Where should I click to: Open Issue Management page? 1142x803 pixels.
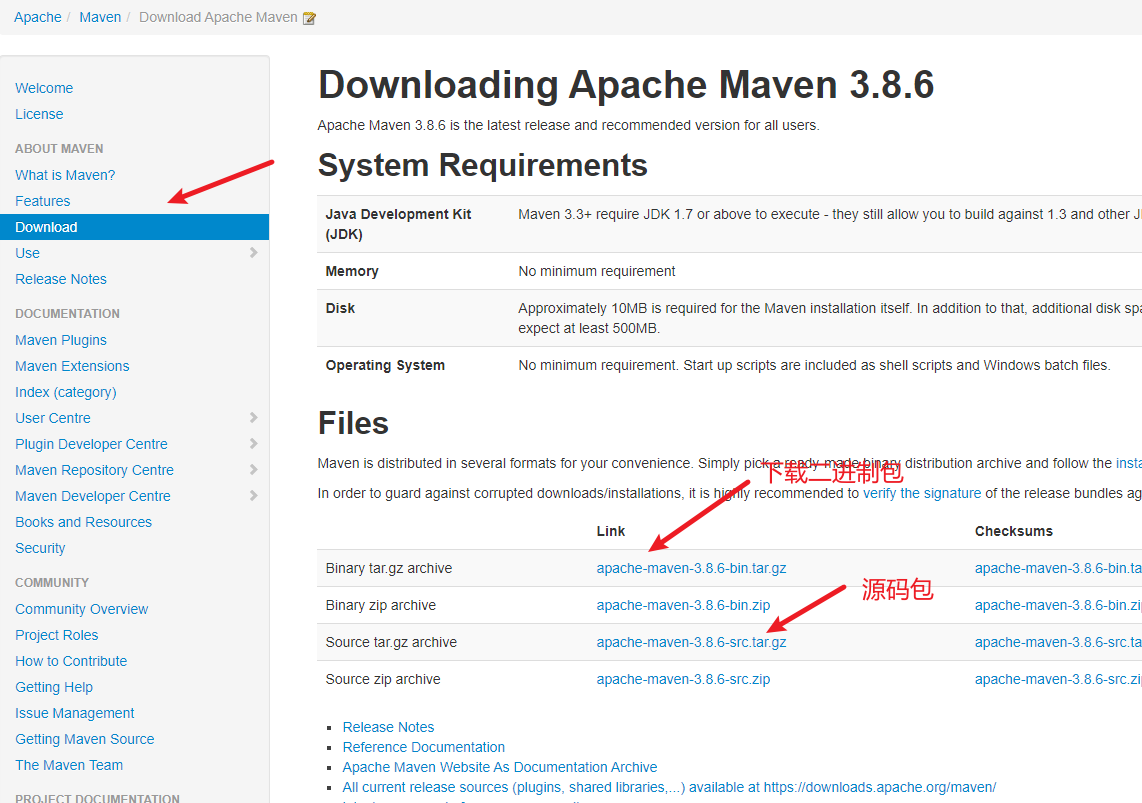[75, 713]
